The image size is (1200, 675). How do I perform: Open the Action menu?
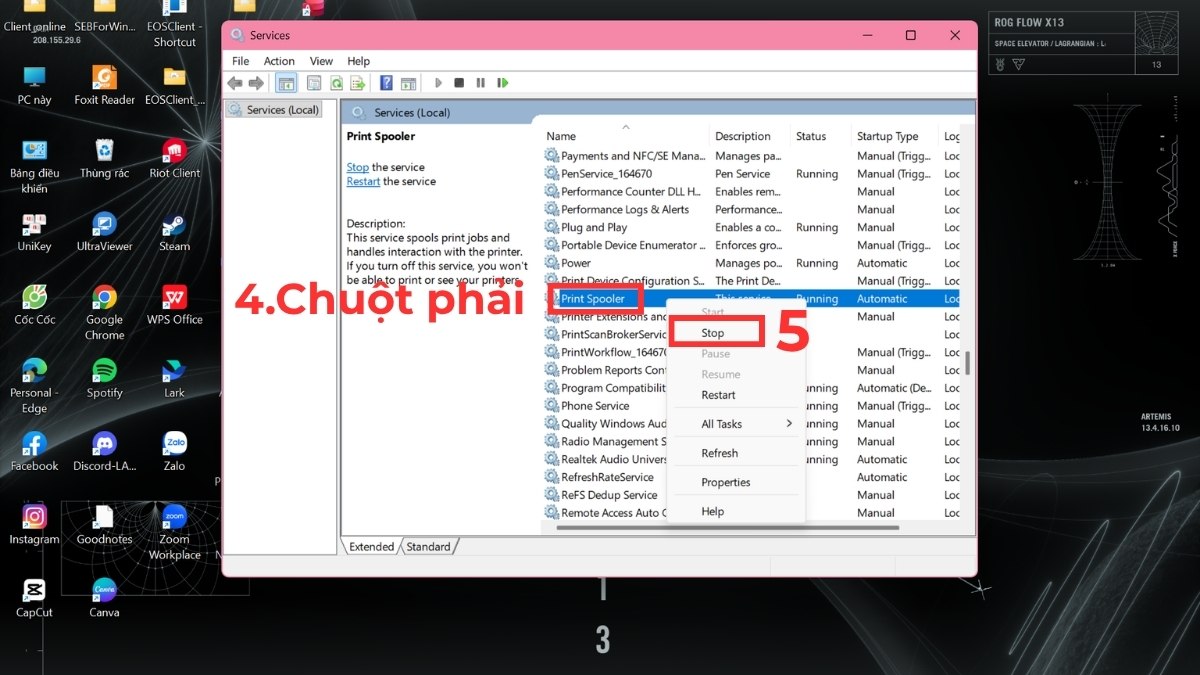point(279,61)
